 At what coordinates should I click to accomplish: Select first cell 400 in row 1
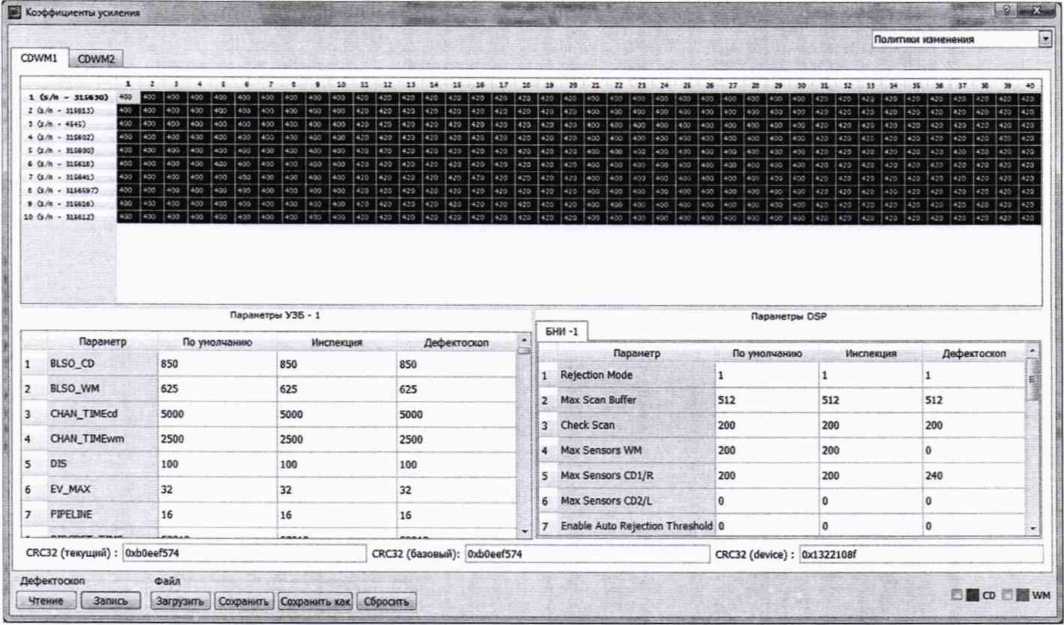128,97
